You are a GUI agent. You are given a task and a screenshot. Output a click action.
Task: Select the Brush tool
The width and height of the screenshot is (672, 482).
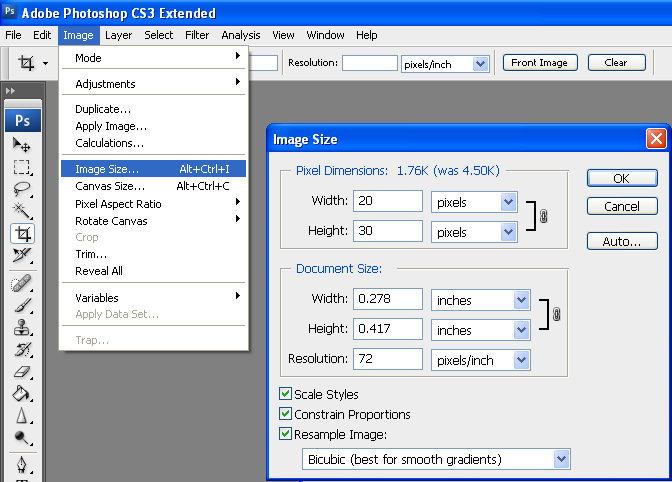point(21,305)
